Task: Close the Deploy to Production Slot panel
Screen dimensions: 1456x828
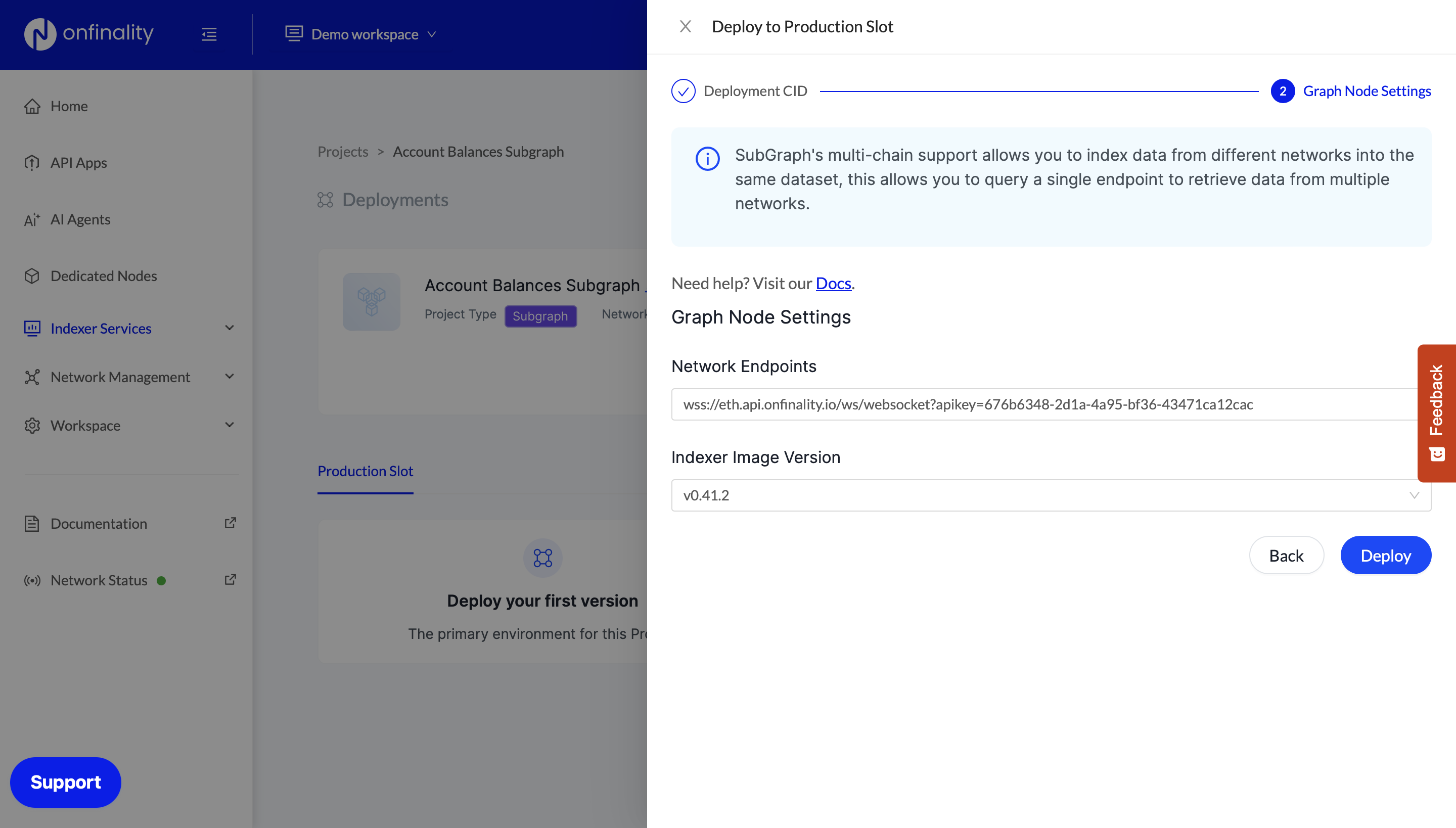Action: click(686, 27)
